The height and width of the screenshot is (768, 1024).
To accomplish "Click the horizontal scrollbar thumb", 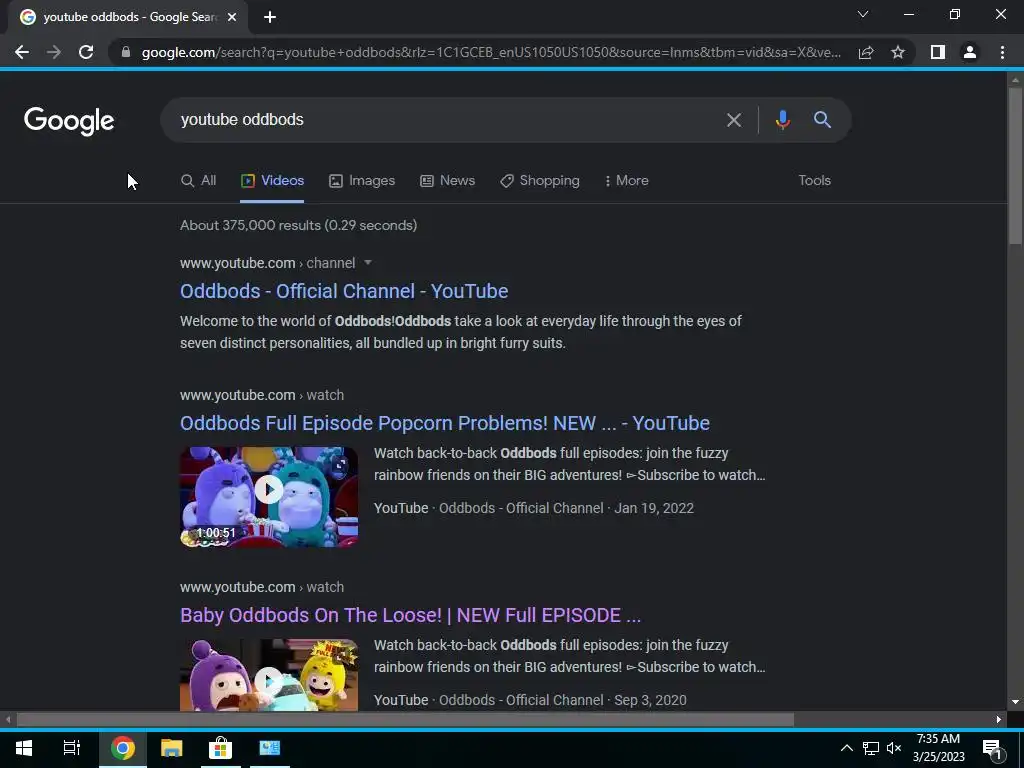I will point(405,720).
